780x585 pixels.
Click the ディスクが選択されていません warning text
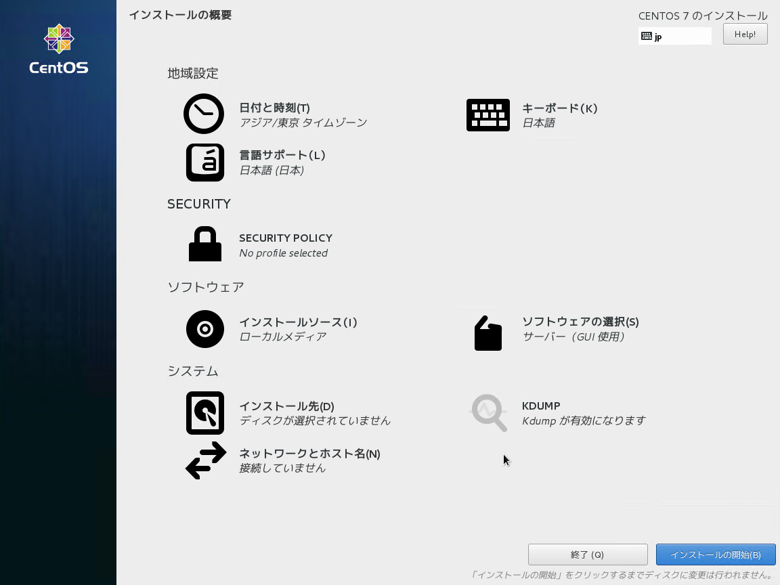click(314, 420)
